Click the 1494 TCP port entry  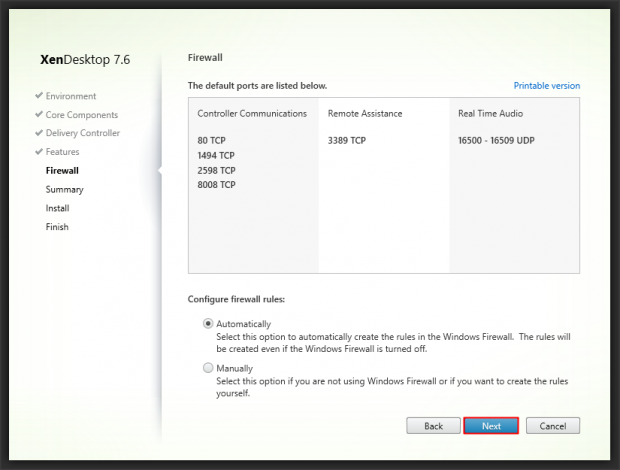pos(216,155)
